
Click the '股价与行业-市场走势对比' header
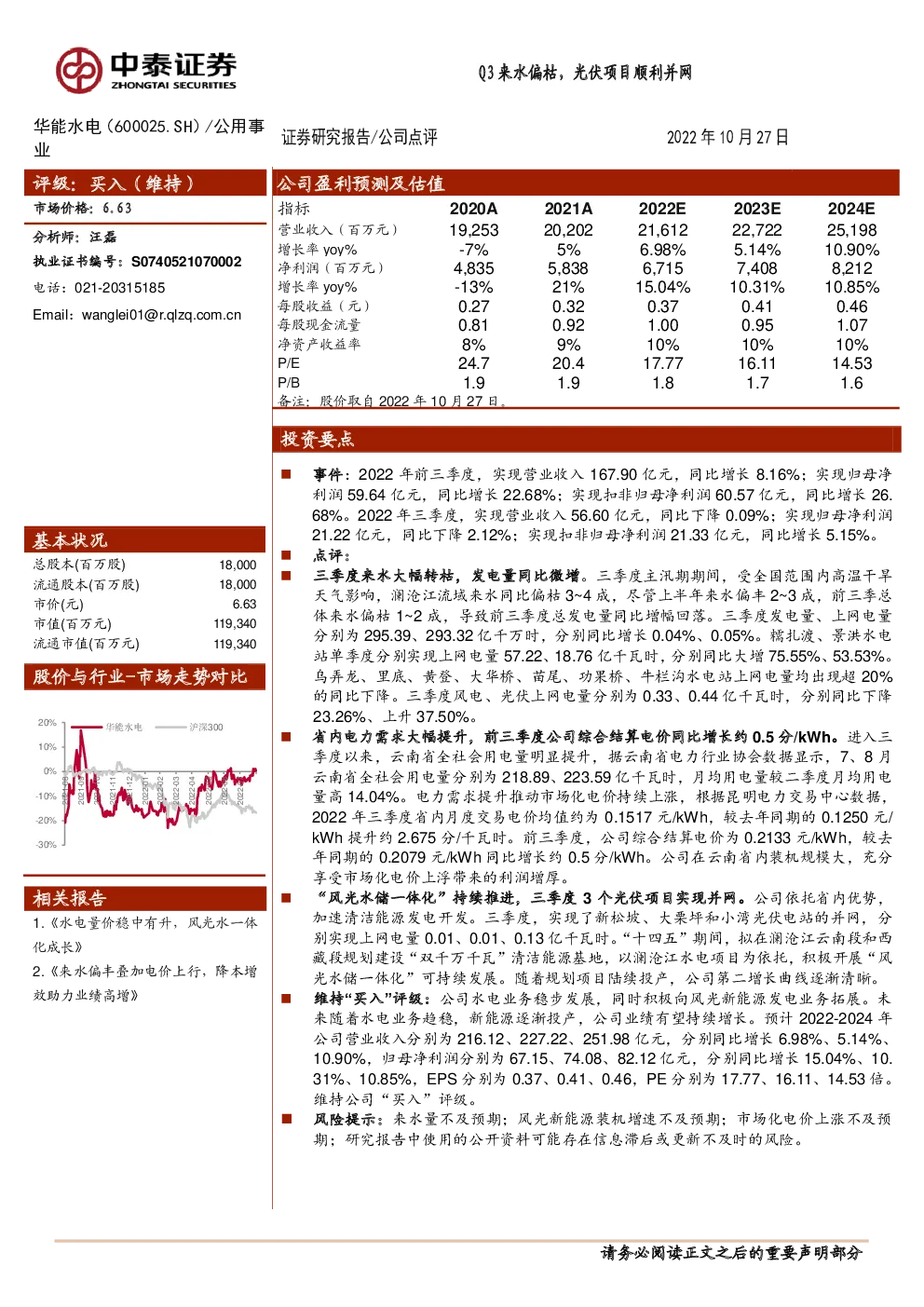pyautogui.click(x=145, y=676)
